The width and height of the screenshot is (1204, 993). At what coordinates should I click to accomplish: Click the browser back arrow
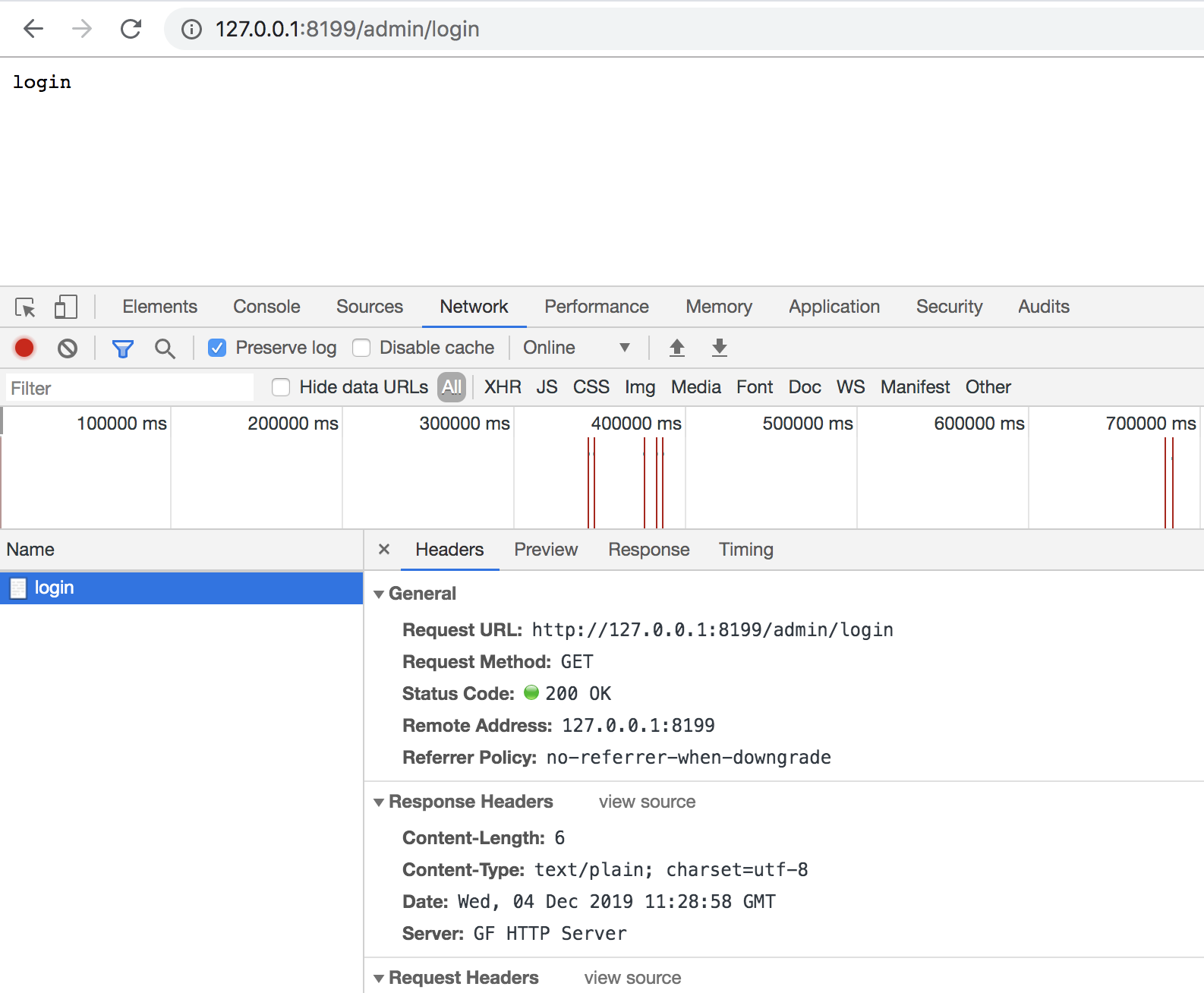[33, 29]
